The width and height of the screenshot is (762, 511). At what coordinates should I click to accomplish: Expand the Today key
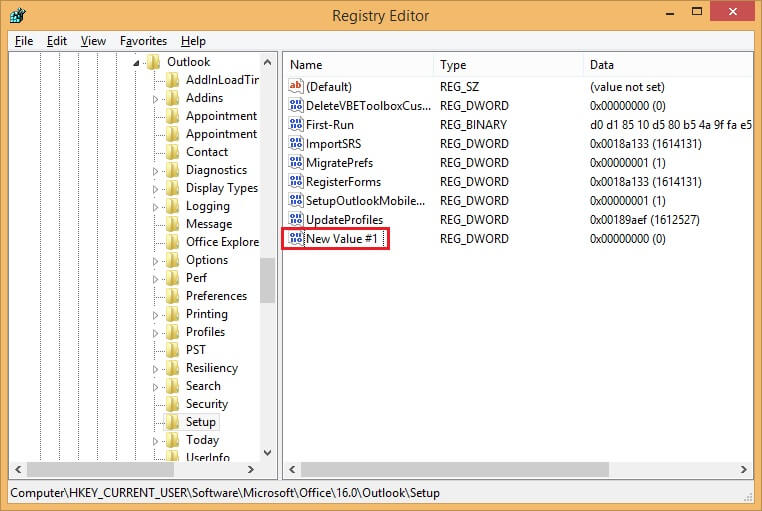tap(155, 441)
